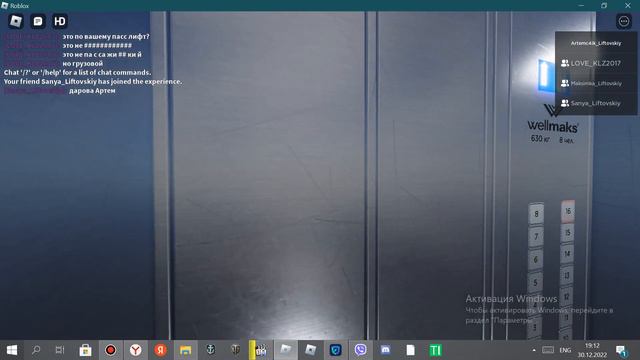640x360 pixels.
Task: Push elevator floor 15 button
Action: tap(567, 233)
